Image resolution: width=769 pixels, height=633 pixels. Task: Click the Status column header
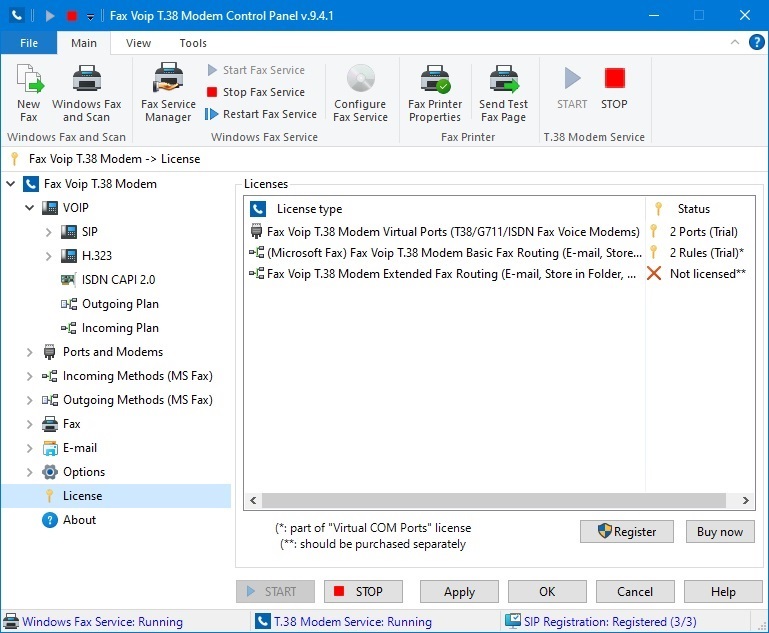700,209
